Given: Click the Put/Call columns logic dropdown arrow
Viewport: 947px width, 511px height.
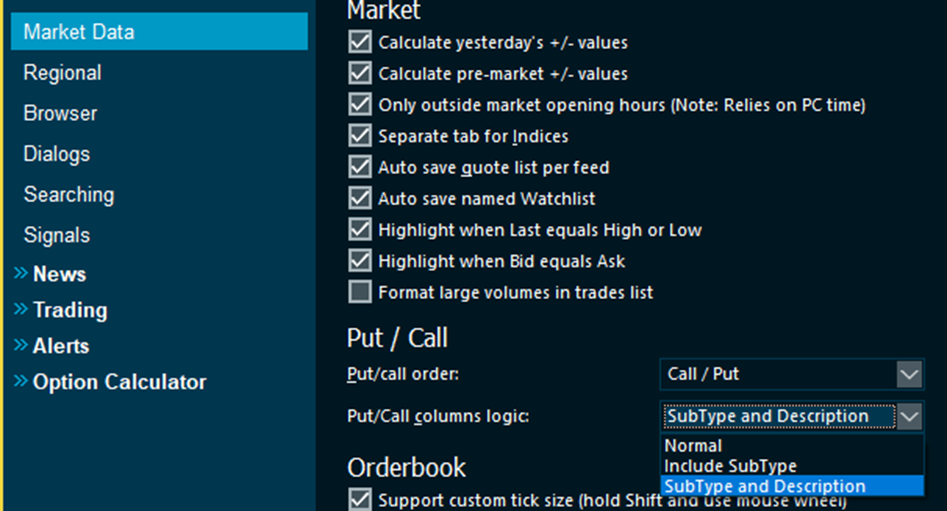Looking at the screenshot, I should coord(909,416).
